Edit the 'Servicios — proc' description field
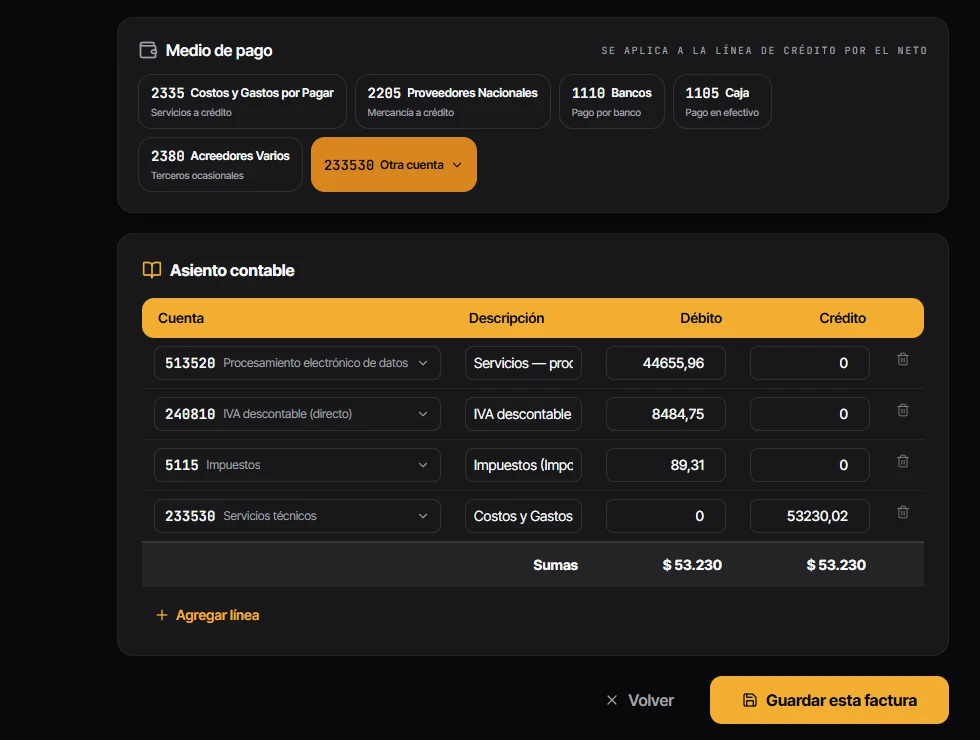The width and height of the screenshot is (980, 740). (x=523, y=363)
